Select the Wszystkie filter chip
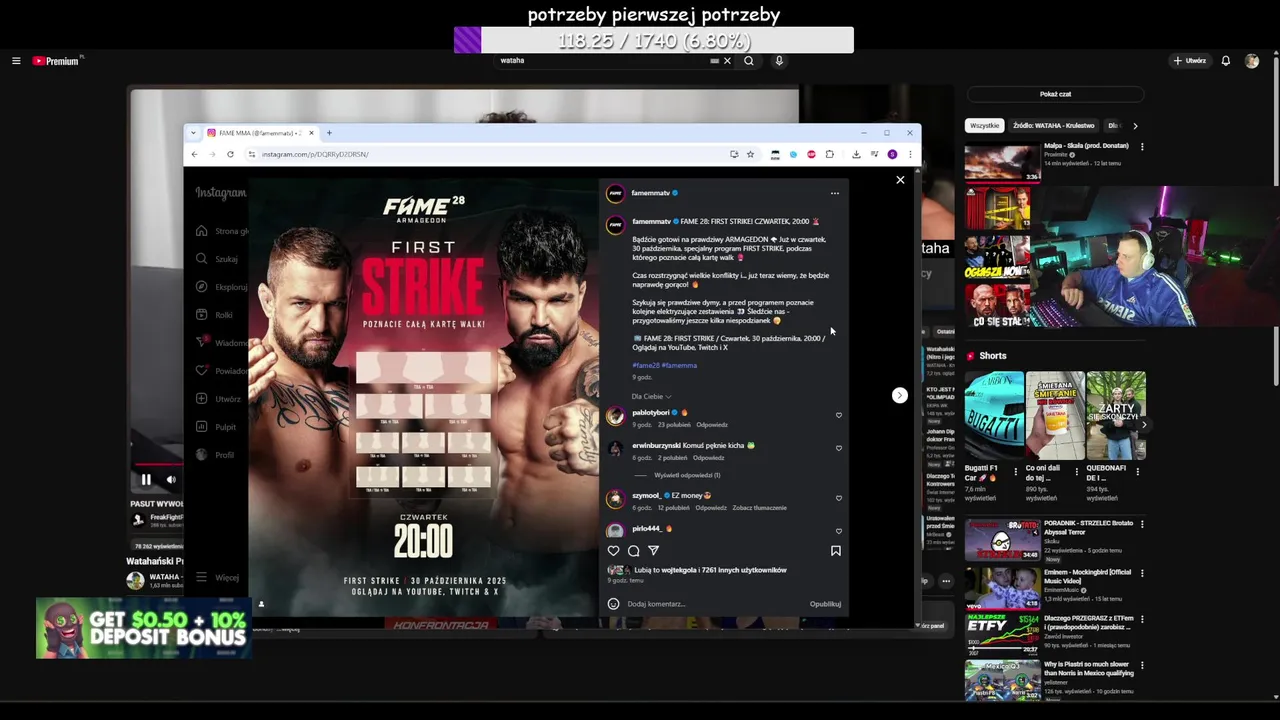The image size is (1280, 720). point(984,126)
